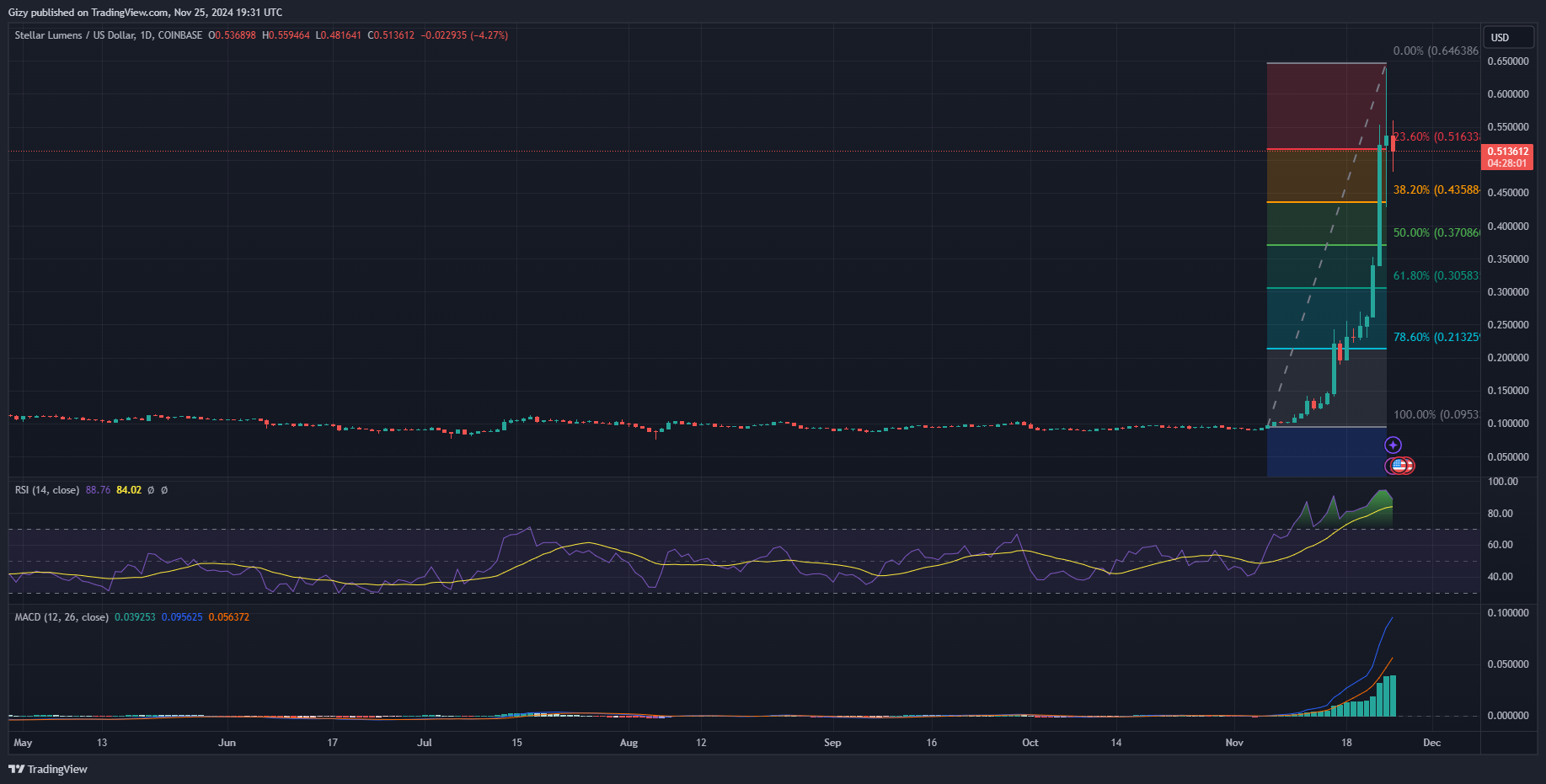Click the 0.300000 price axis label
Viewport: 1546px width, 784px height.
coord(1508,292)
